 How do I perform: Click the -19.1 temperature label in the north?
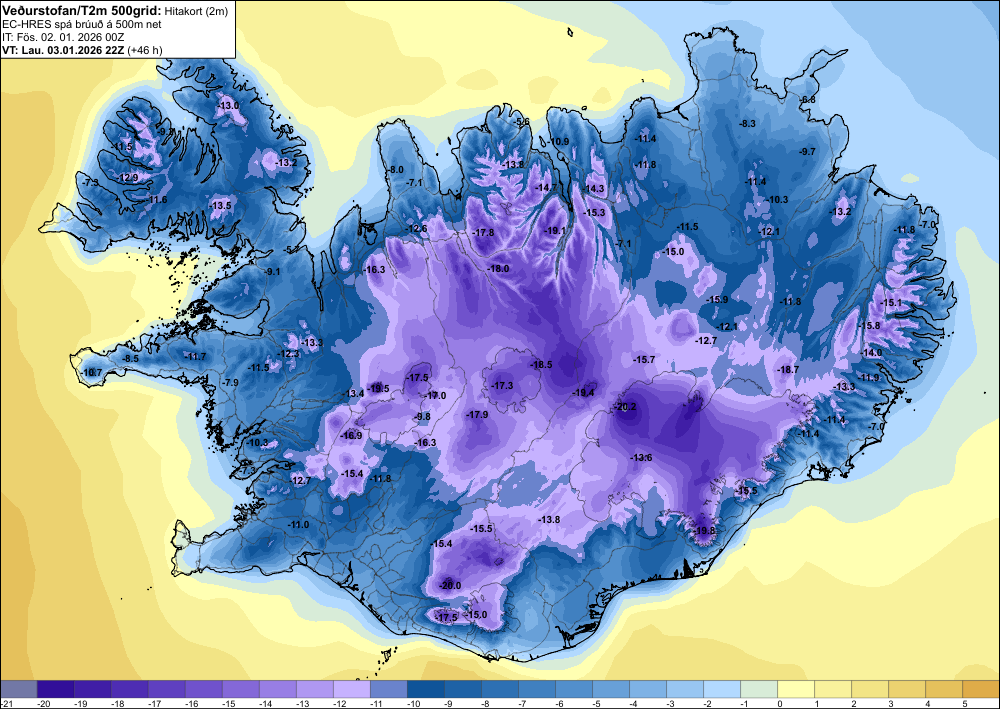pos(554,231)
